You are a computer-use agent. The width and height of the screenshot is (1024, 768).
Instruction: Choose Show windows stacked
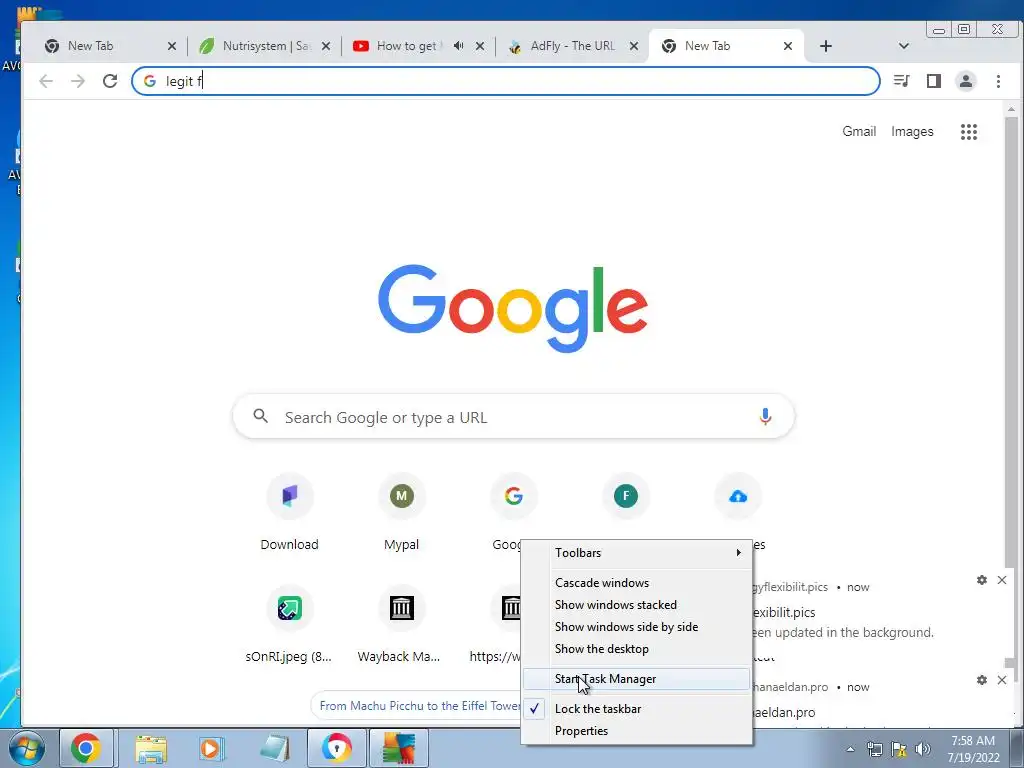point(637,605)
